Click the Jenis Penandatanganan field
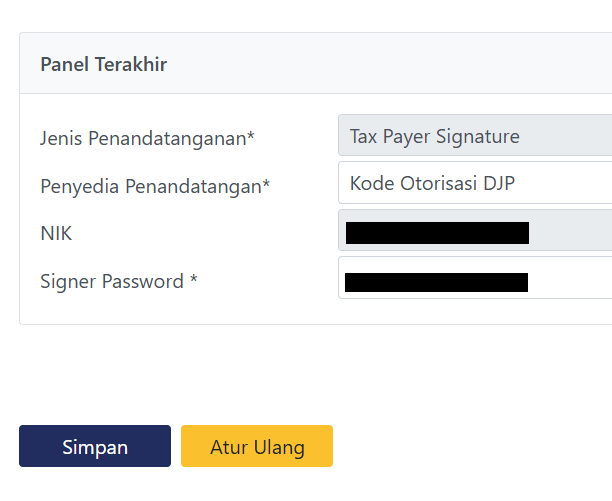The height and width of the screenshot is (501, 612). (x=475, y=136)
